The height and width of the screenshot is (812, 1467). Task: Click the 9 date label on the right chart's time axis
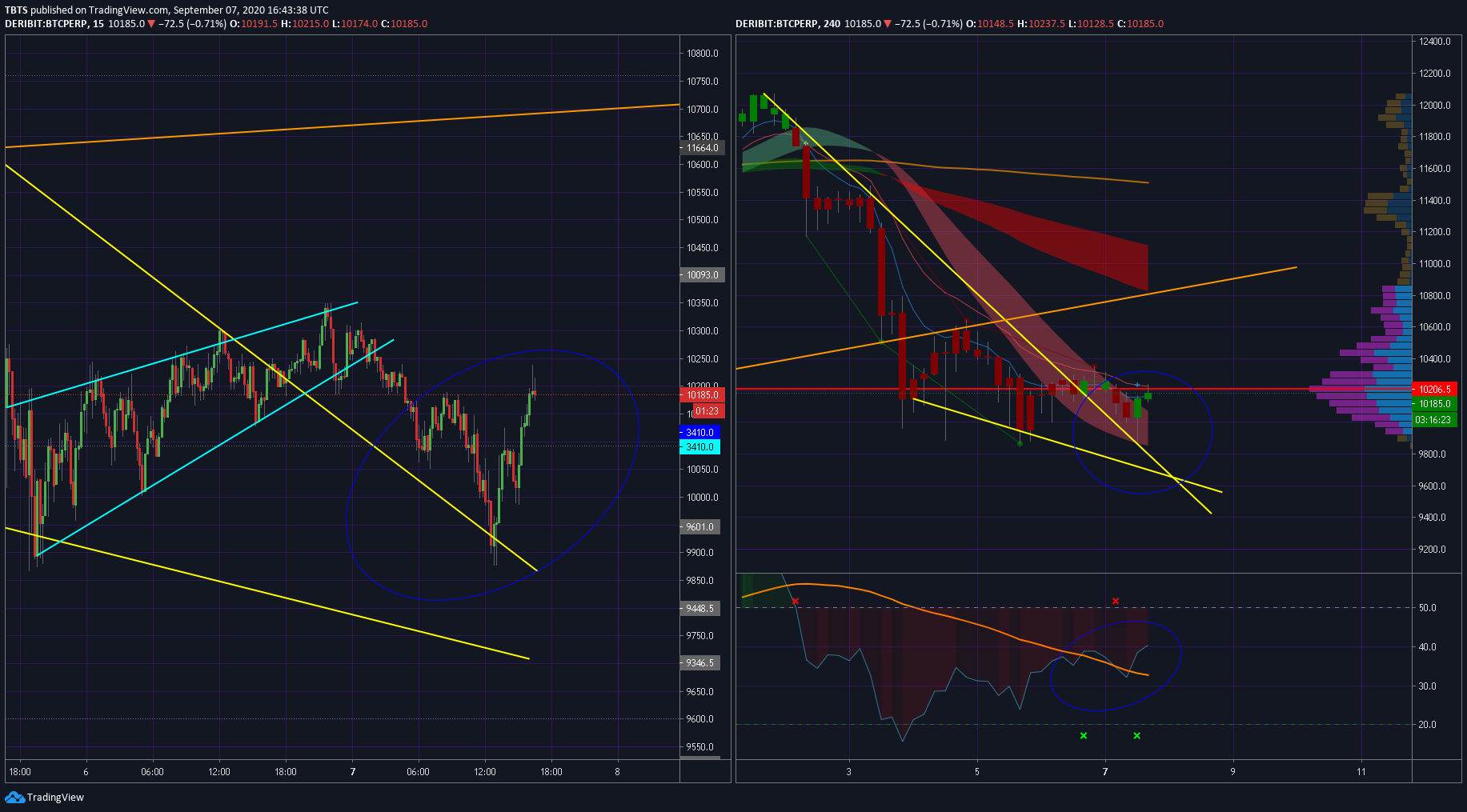point(1233,772)
